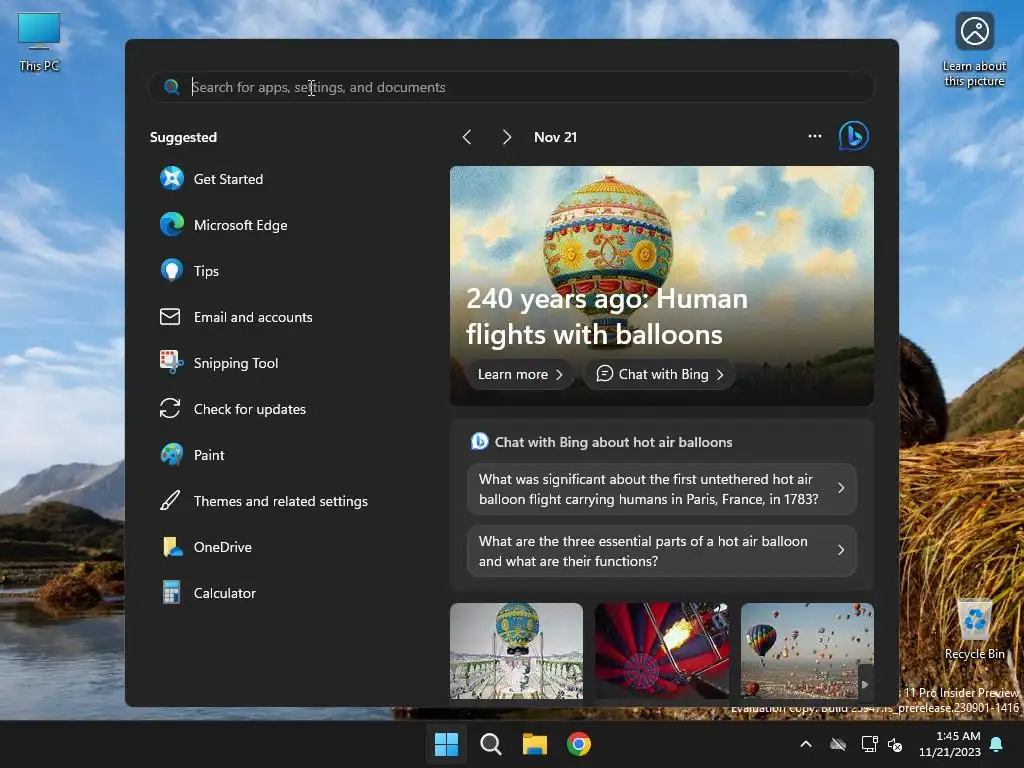Click thumbnail row next arrow
The height and width of the screenshot is (768, 1024).
click(865, 684)
